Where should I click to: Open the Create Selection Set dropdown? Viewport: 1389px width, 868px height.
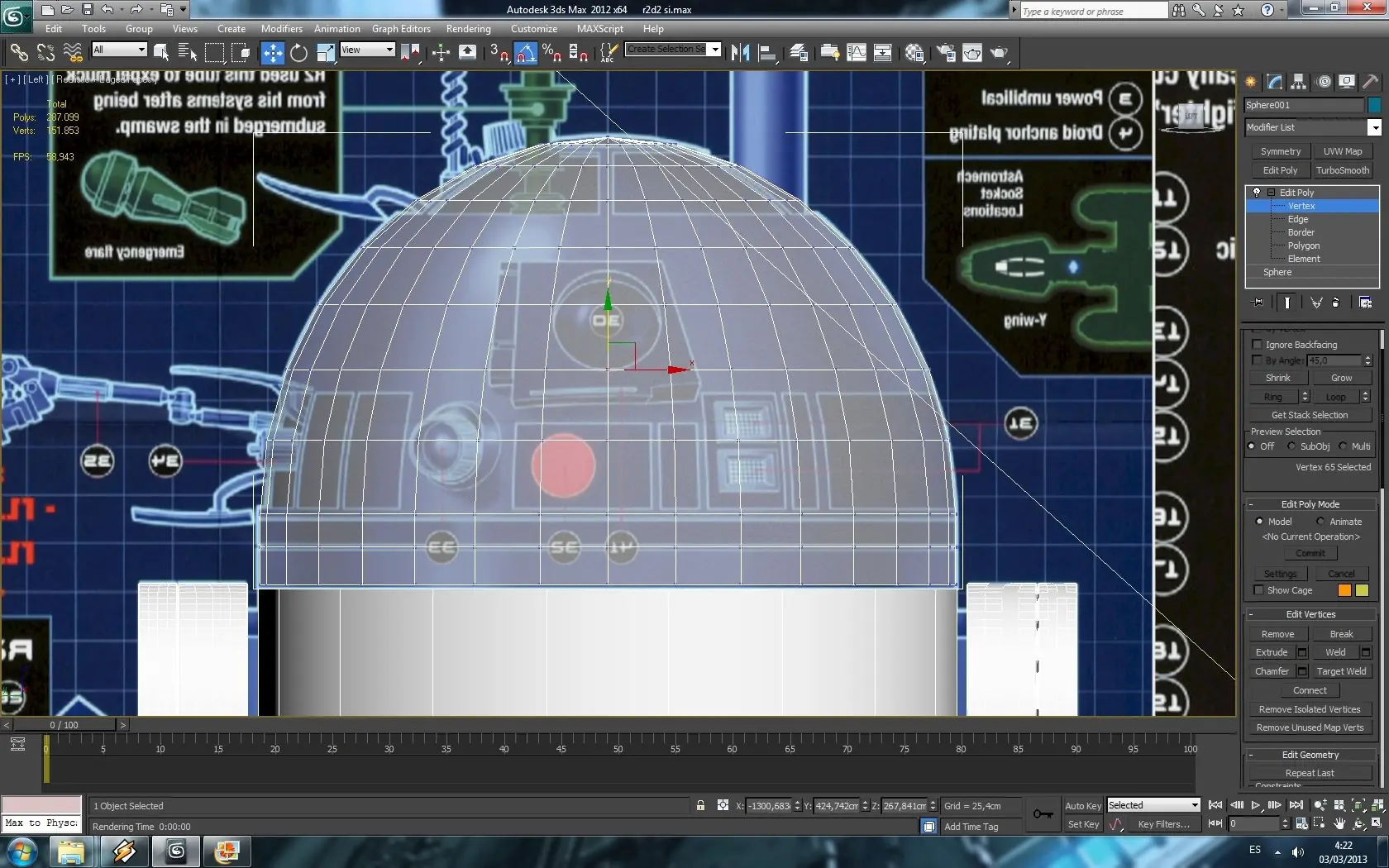(x=715, y=50)
